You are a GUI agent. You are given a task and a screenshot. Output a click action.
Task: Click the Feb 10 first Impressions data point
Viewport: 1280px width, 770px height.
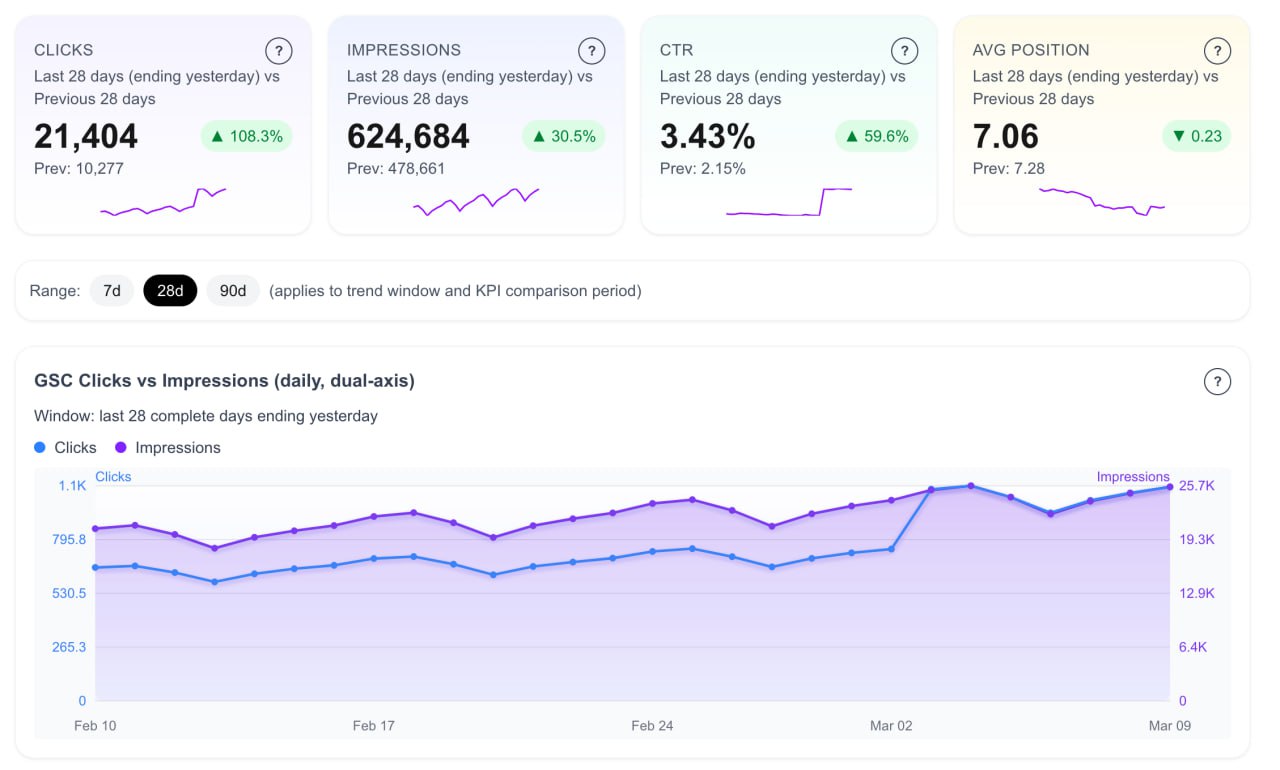[x=95, y=528]
